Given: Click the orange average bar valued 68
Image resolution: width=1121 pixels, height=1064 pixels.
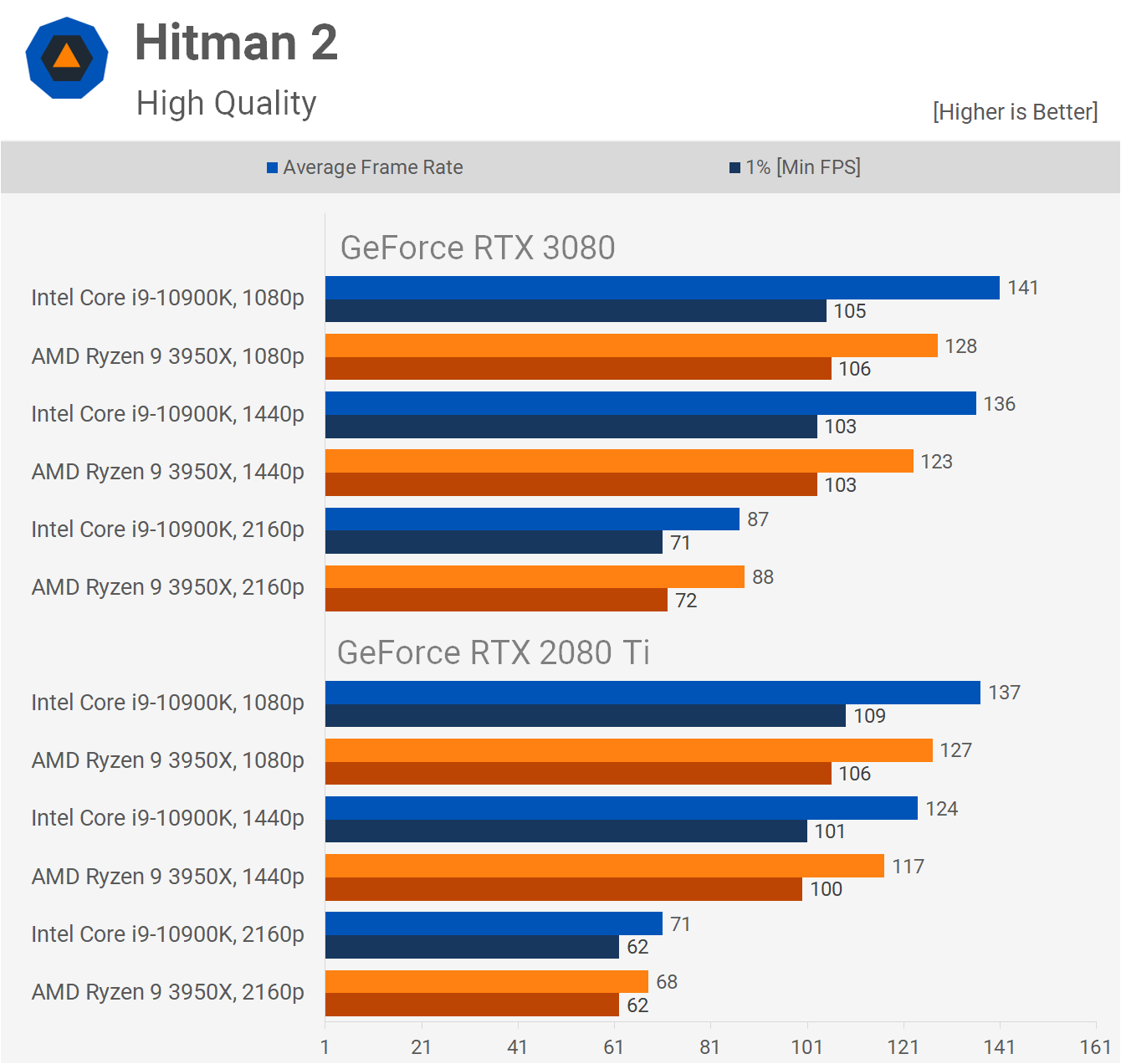Looking at the screenshot, I should 487,982.
